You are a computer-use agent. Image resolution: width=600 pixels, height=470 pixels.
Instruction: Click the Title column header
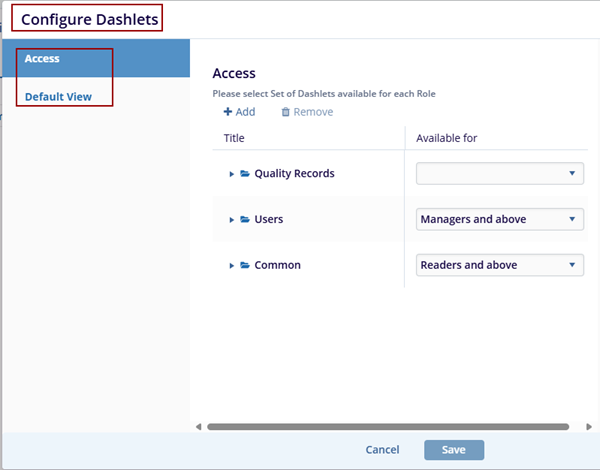[234, 138]
